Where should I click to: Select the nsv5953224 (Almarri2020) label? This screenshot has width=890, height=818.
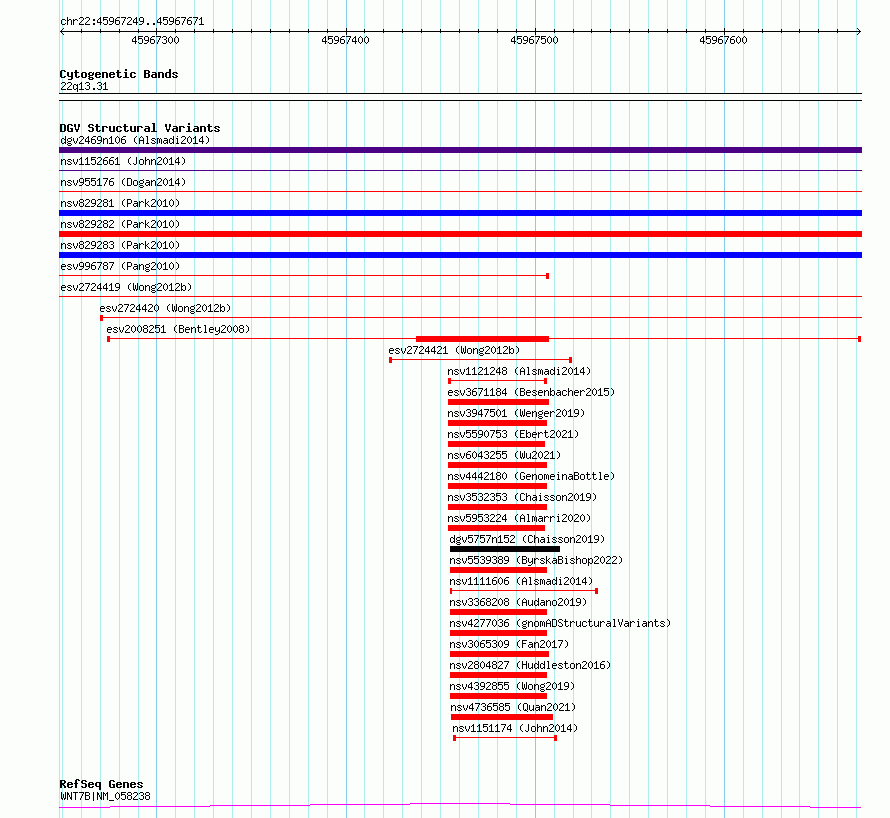click(519, 518)
